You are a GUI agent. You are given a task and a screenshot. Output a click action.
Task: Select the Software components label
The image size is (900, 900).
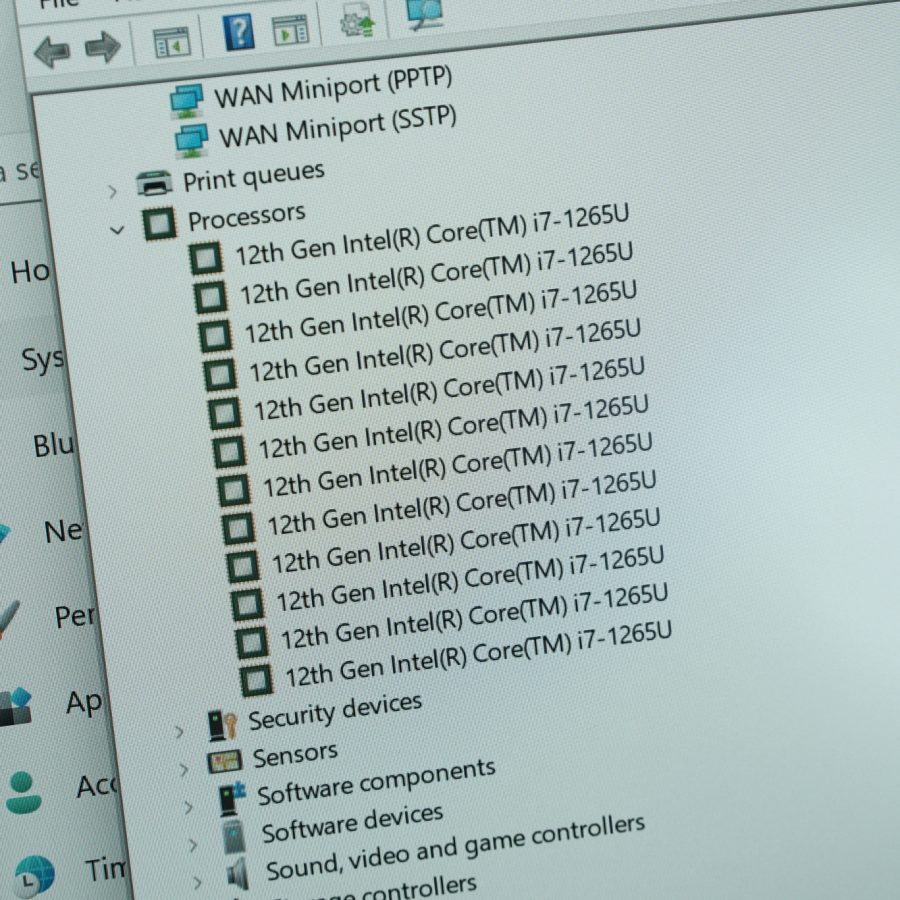[377, 782]
